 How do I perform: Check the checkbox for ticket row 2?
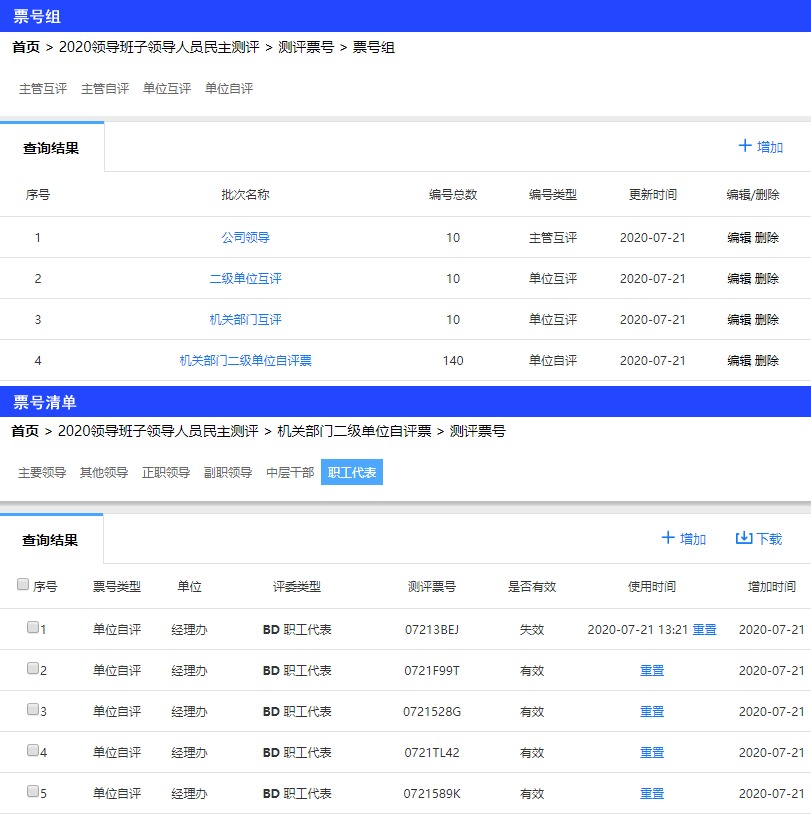pos(33,668)
